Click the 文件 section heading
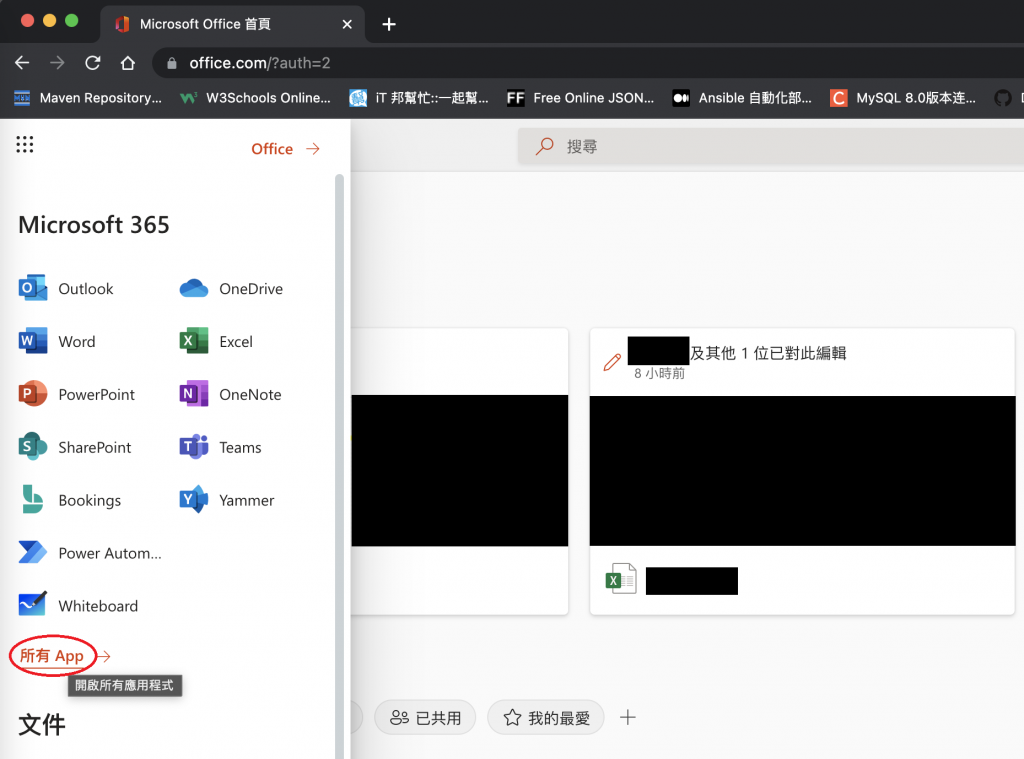Image resolution: width=1024 pixels, height=759 pixels. coord(42,724)
